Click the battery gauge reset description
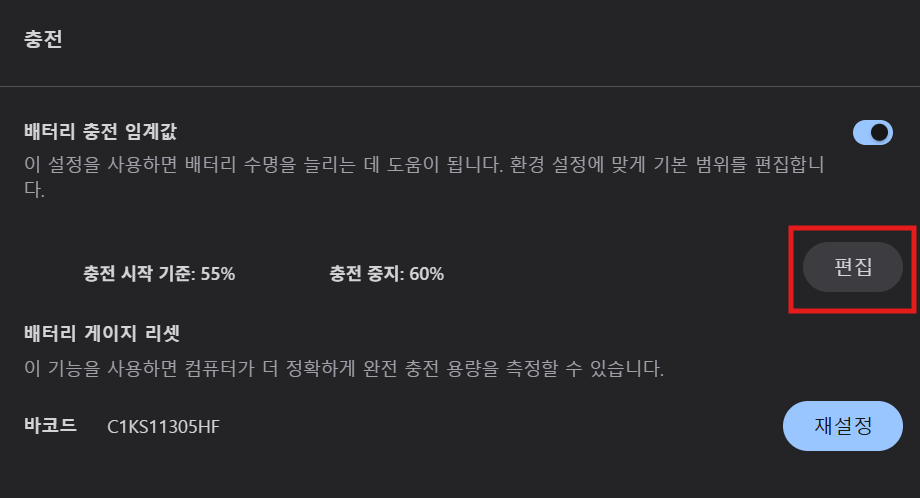 tap(343, 369)
